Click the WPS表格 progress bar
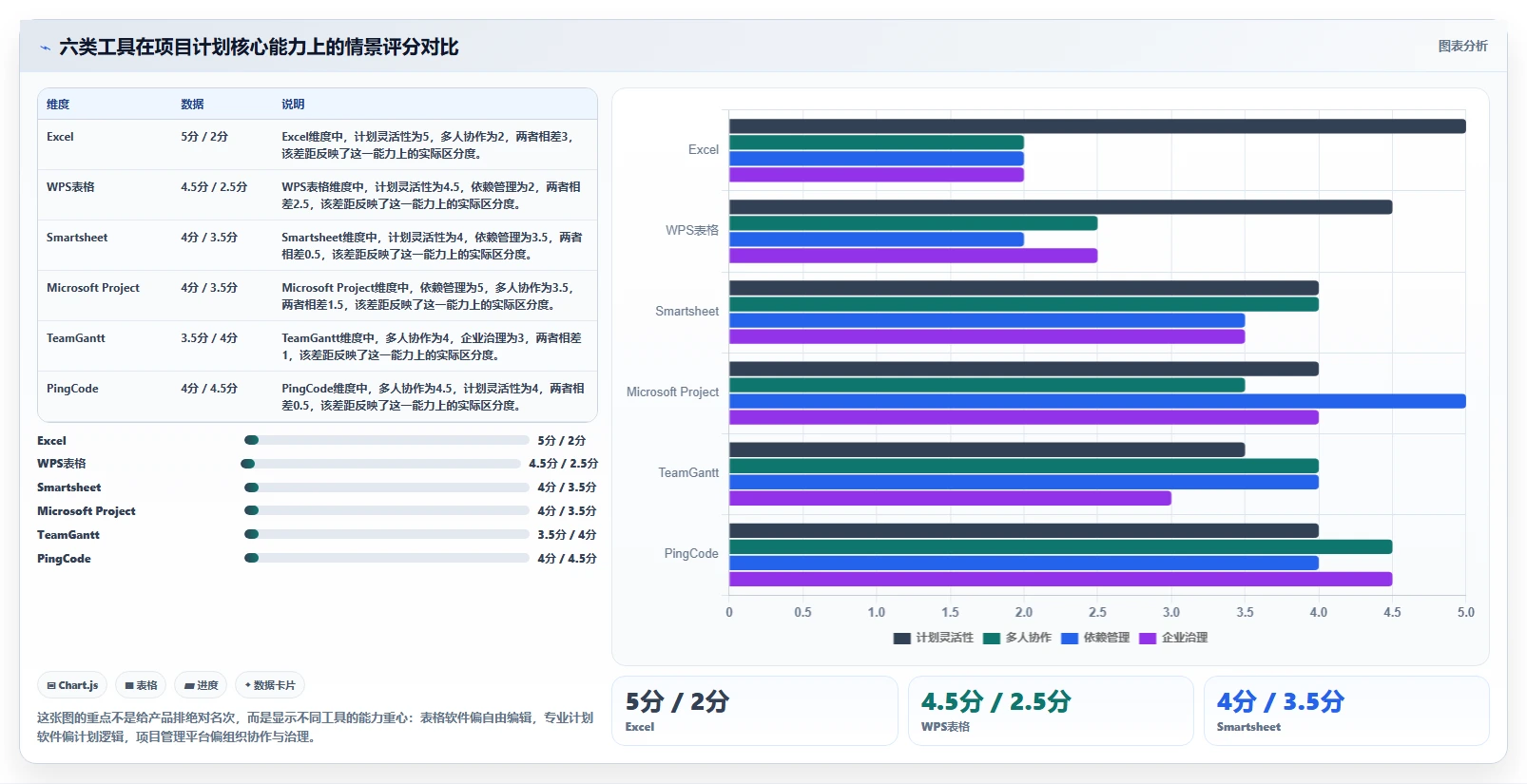The height and width of the screenshot is (784, 1527). click(380, 464)
